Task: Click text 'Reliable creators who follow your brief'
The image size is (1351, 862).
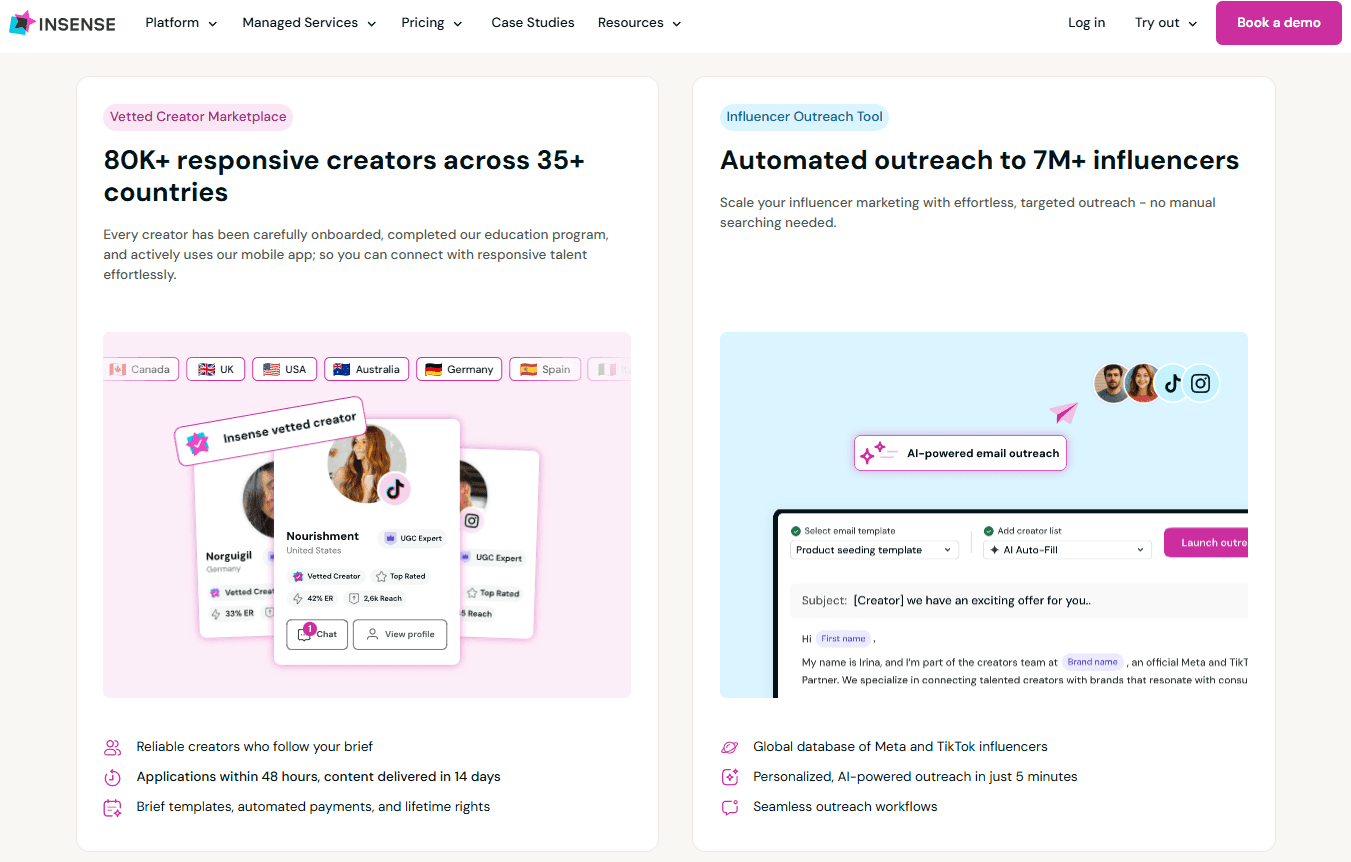Action: tap(255, 747)
